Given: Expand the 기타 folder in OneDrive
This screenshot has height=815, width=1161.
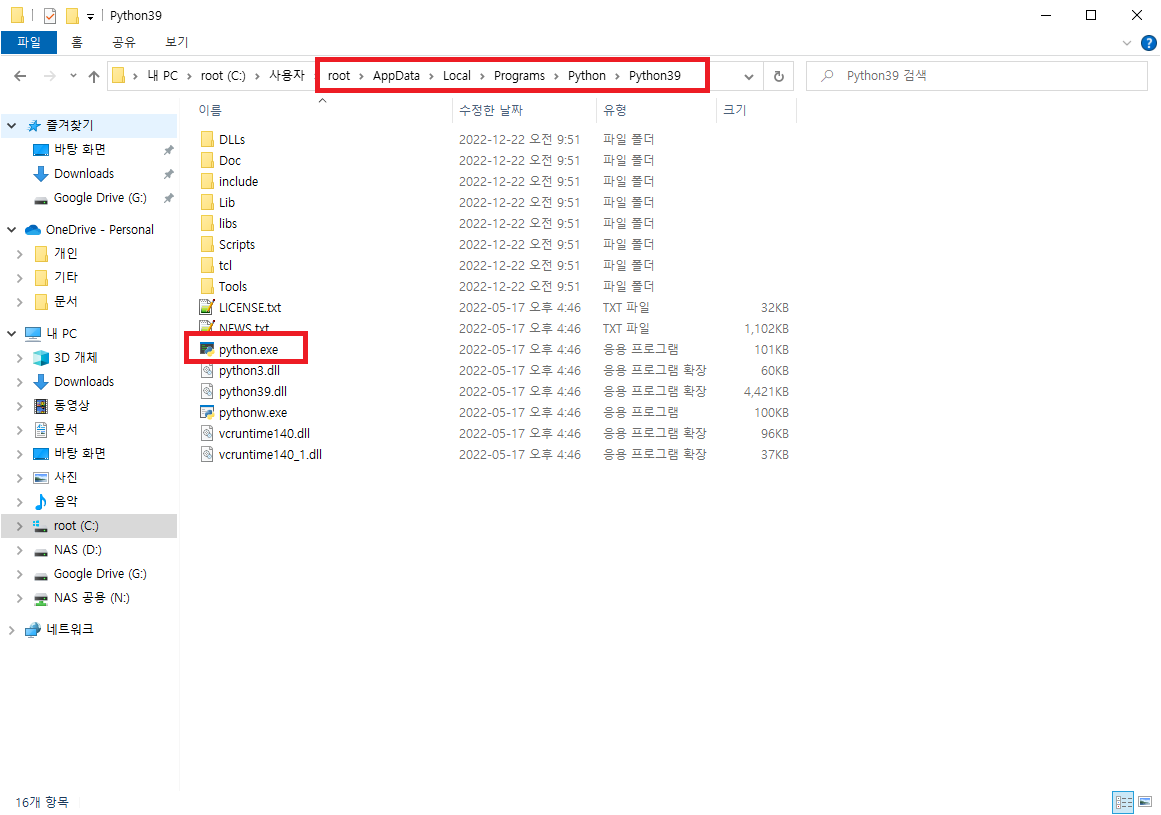Looking at the screenshot, I should 20,278.
